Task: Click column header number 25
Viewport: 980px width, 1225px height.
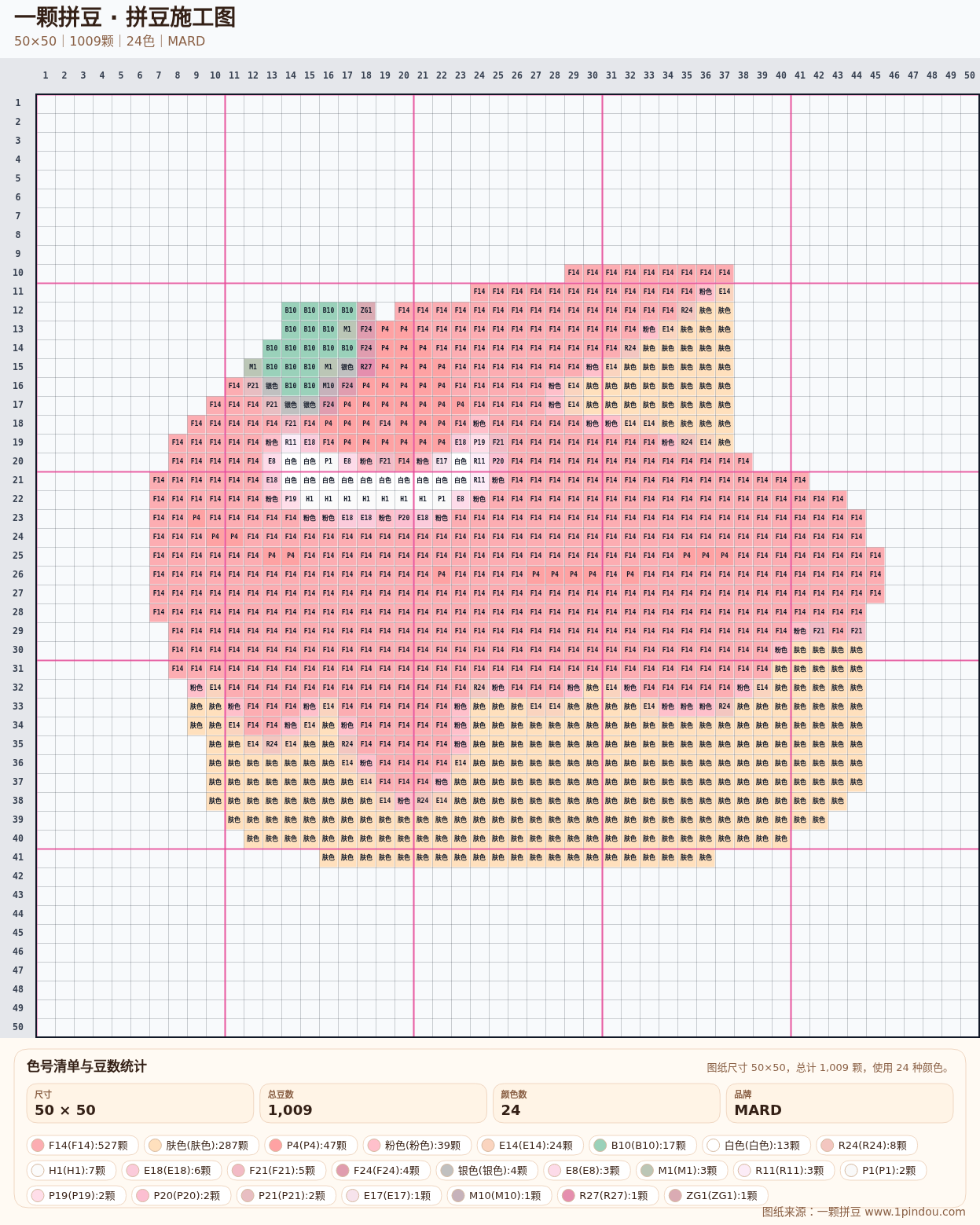Action: click(x=498, y=75)
